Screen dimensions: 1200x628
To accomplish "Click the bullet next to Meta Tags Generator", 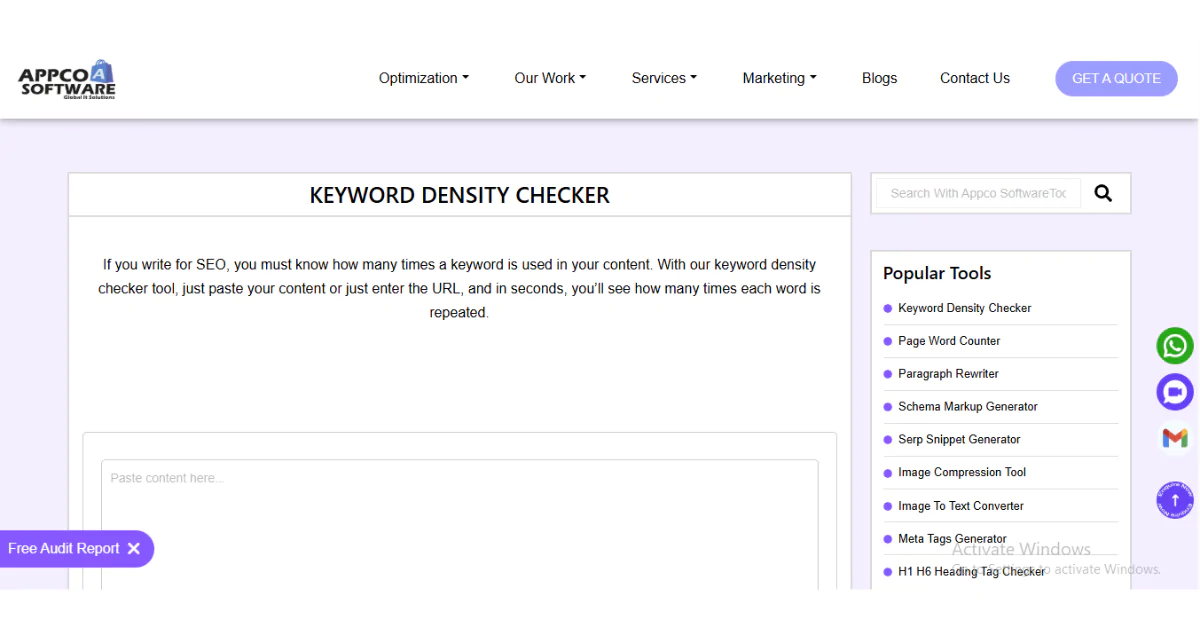I will pos(887,538).
